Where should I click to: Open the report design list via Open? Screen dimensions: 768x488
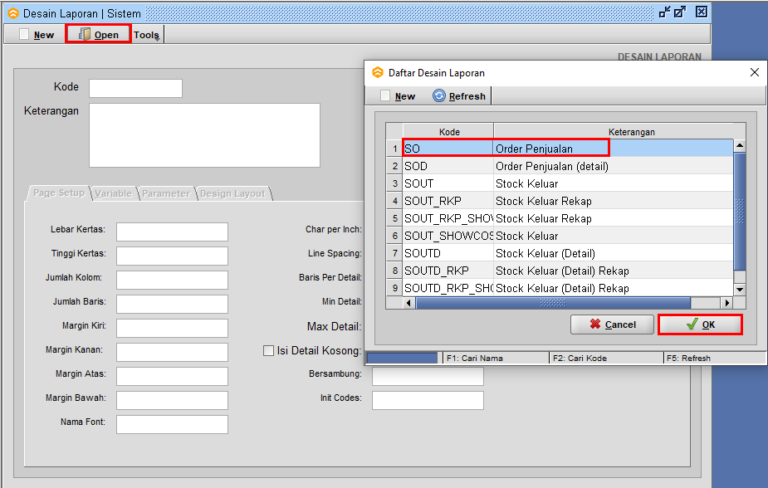[x=98, y=35]
